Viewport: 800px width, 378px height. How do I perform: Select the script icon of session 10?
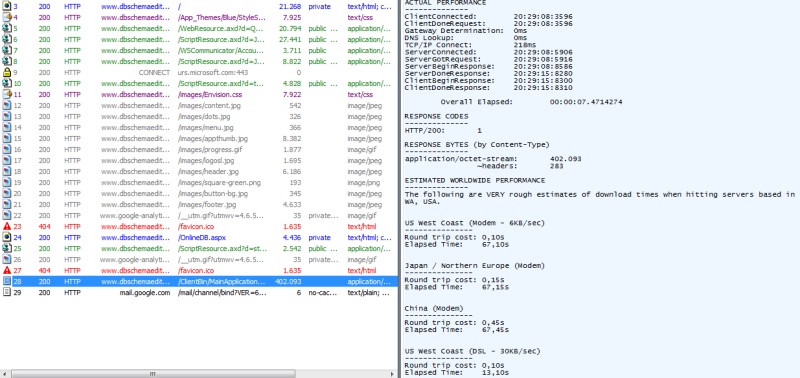[x=7, y=84]
